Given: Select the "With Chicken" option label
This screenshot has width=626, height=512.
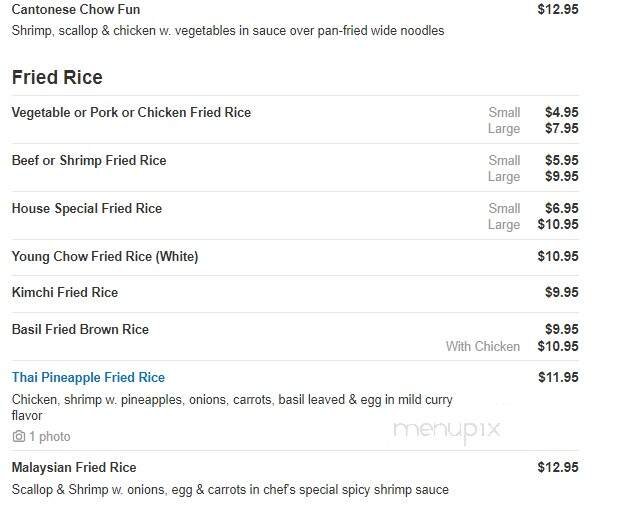Looking at the screenshot, I should pyautogui.click(x=483, y=347).
